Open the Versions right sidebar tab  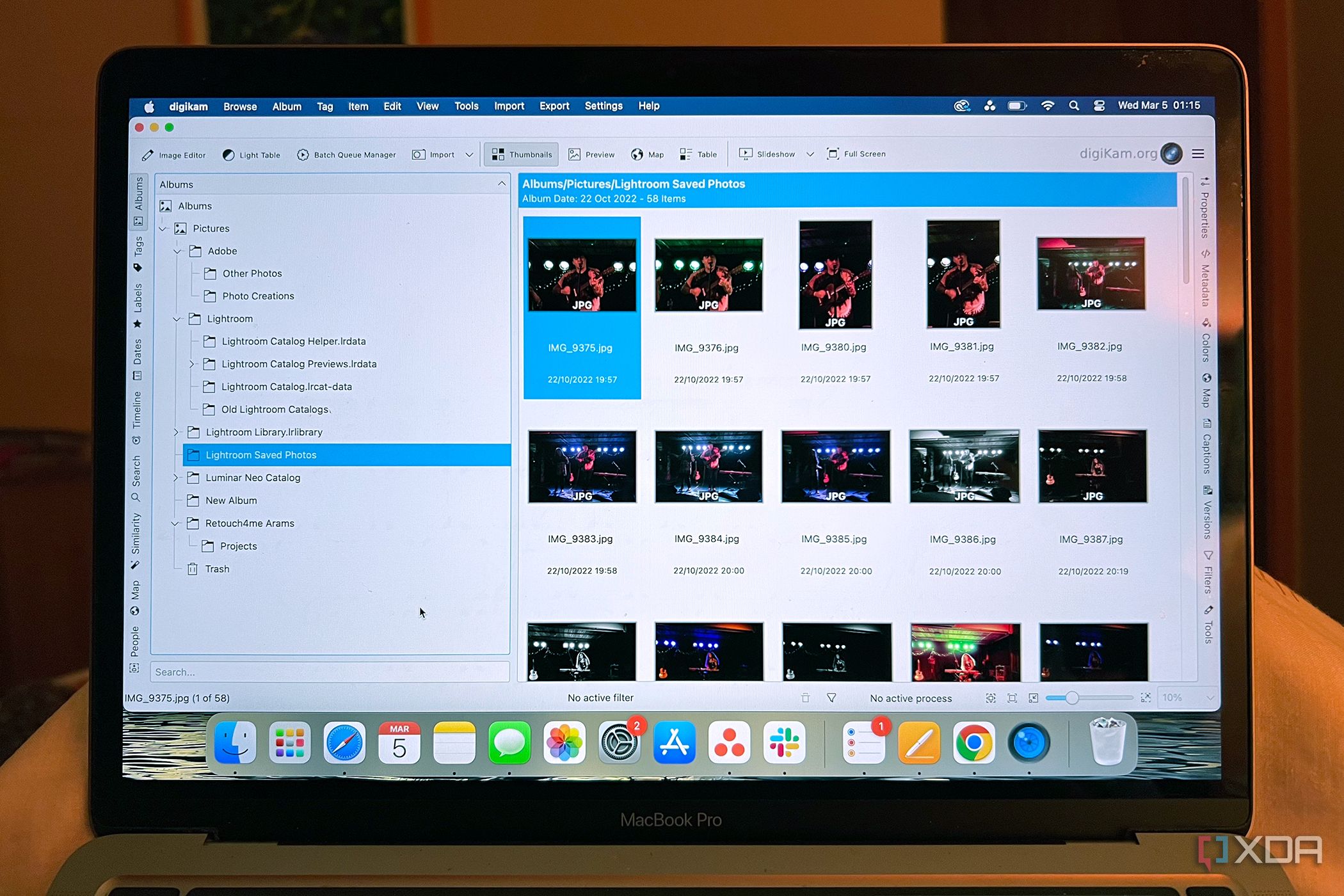click(x=1207, y=513)
